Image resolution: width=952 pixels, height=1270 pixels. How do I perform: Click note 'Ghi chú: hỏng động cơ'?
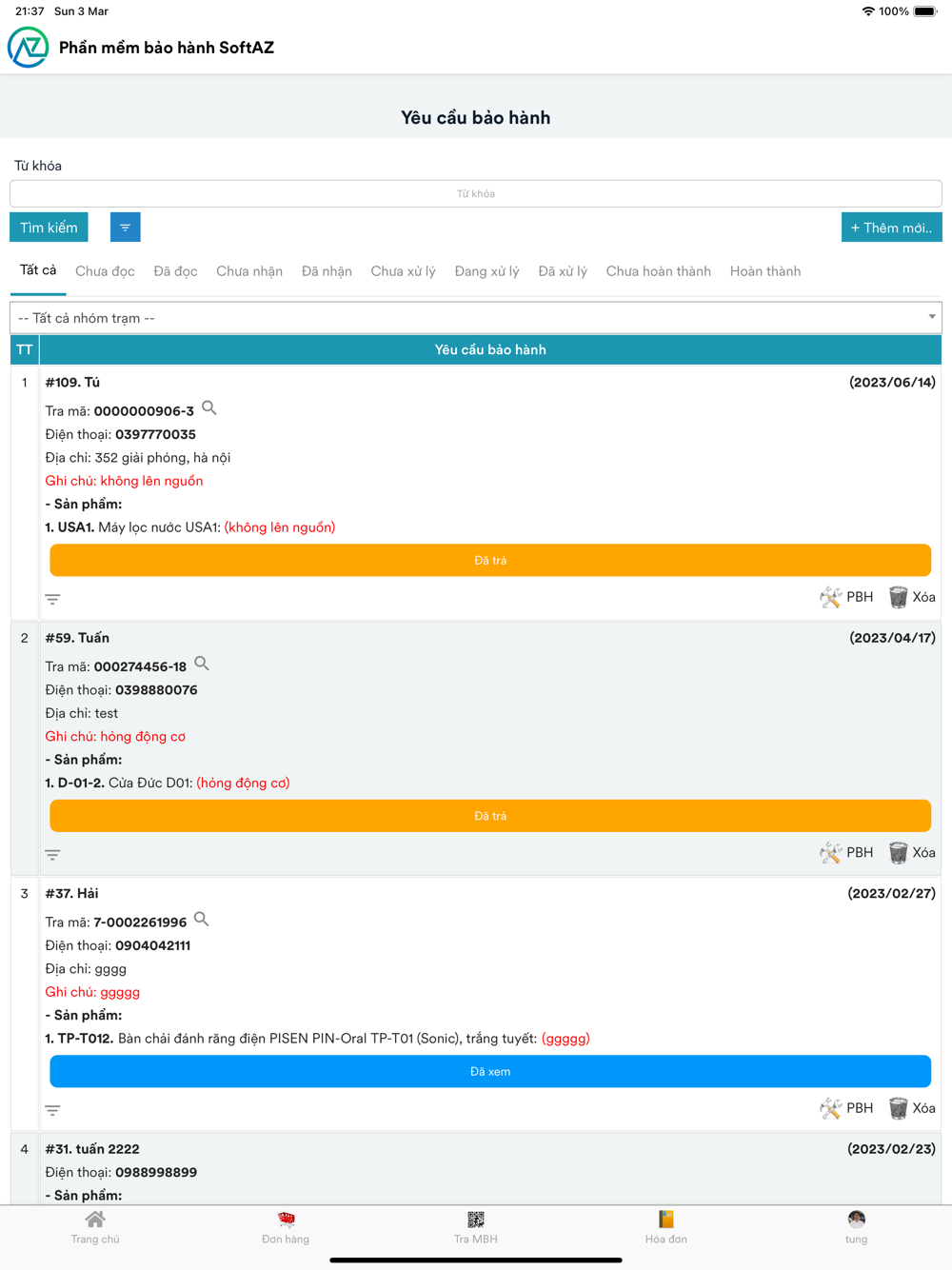point(115,736)
